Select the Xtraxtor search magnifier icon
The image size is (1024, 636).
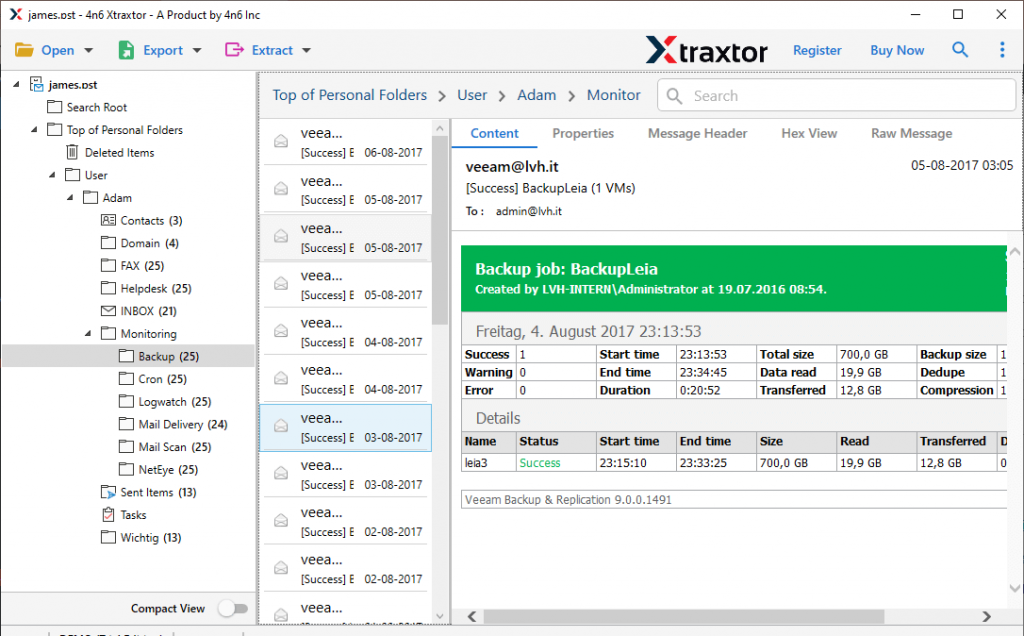coord(960,49)
